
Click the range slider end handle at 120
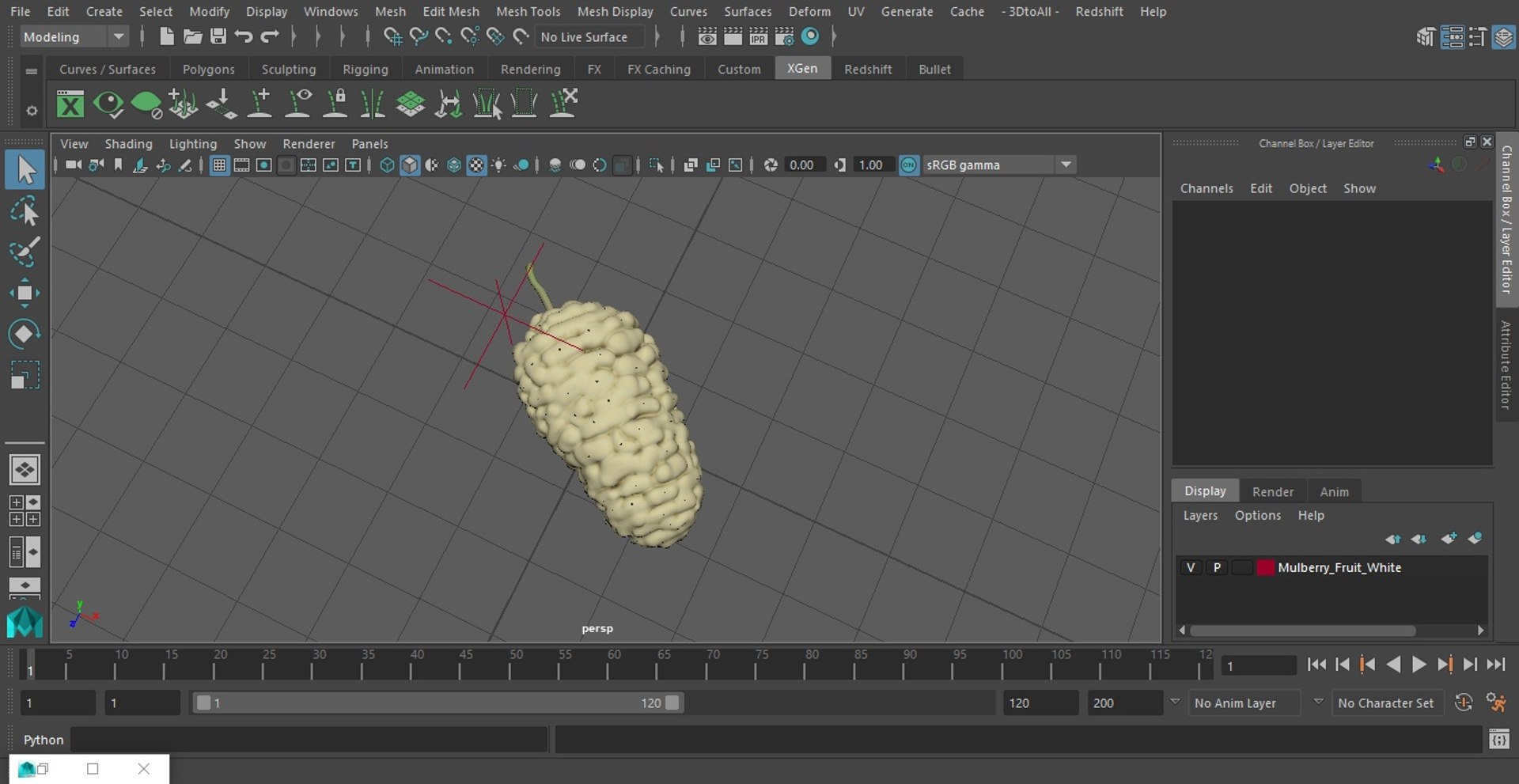tap(672, 703)
